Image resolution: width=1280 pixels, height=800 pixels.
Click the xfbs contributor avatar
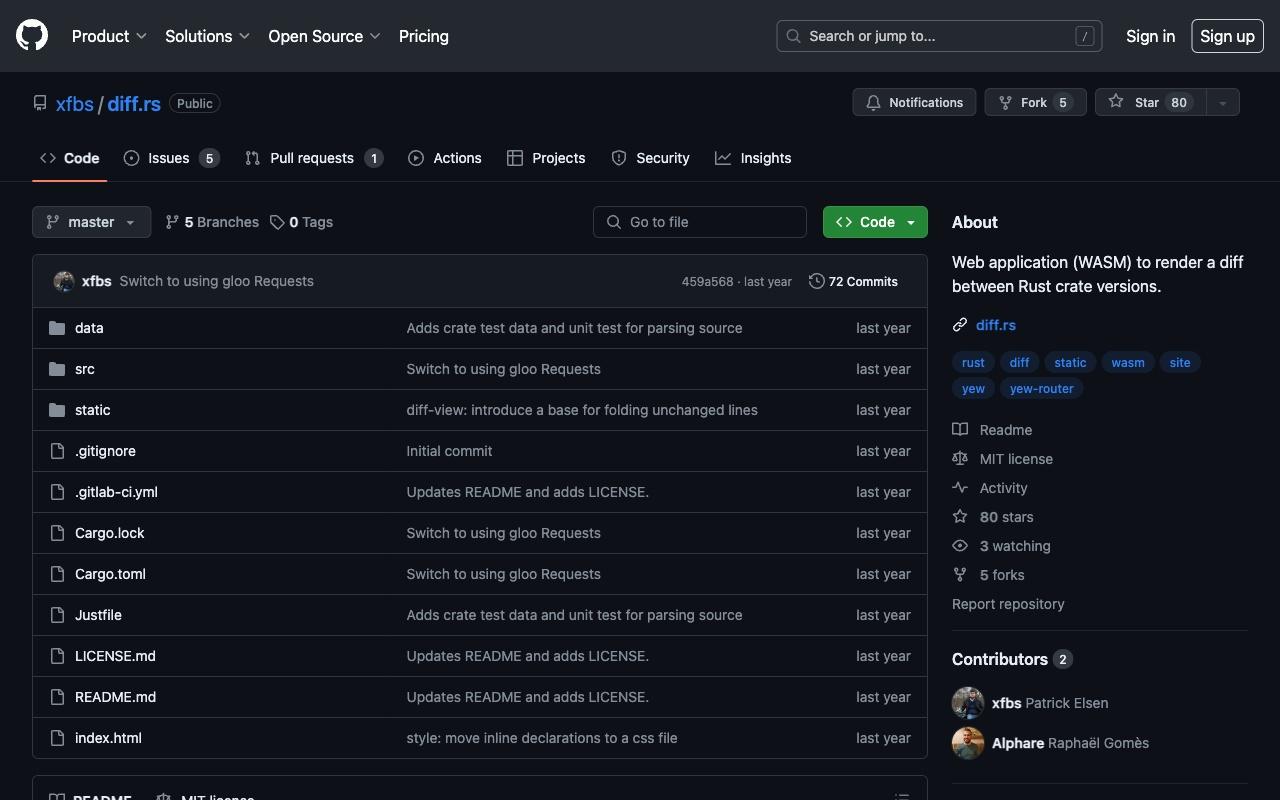coord(968,703)
